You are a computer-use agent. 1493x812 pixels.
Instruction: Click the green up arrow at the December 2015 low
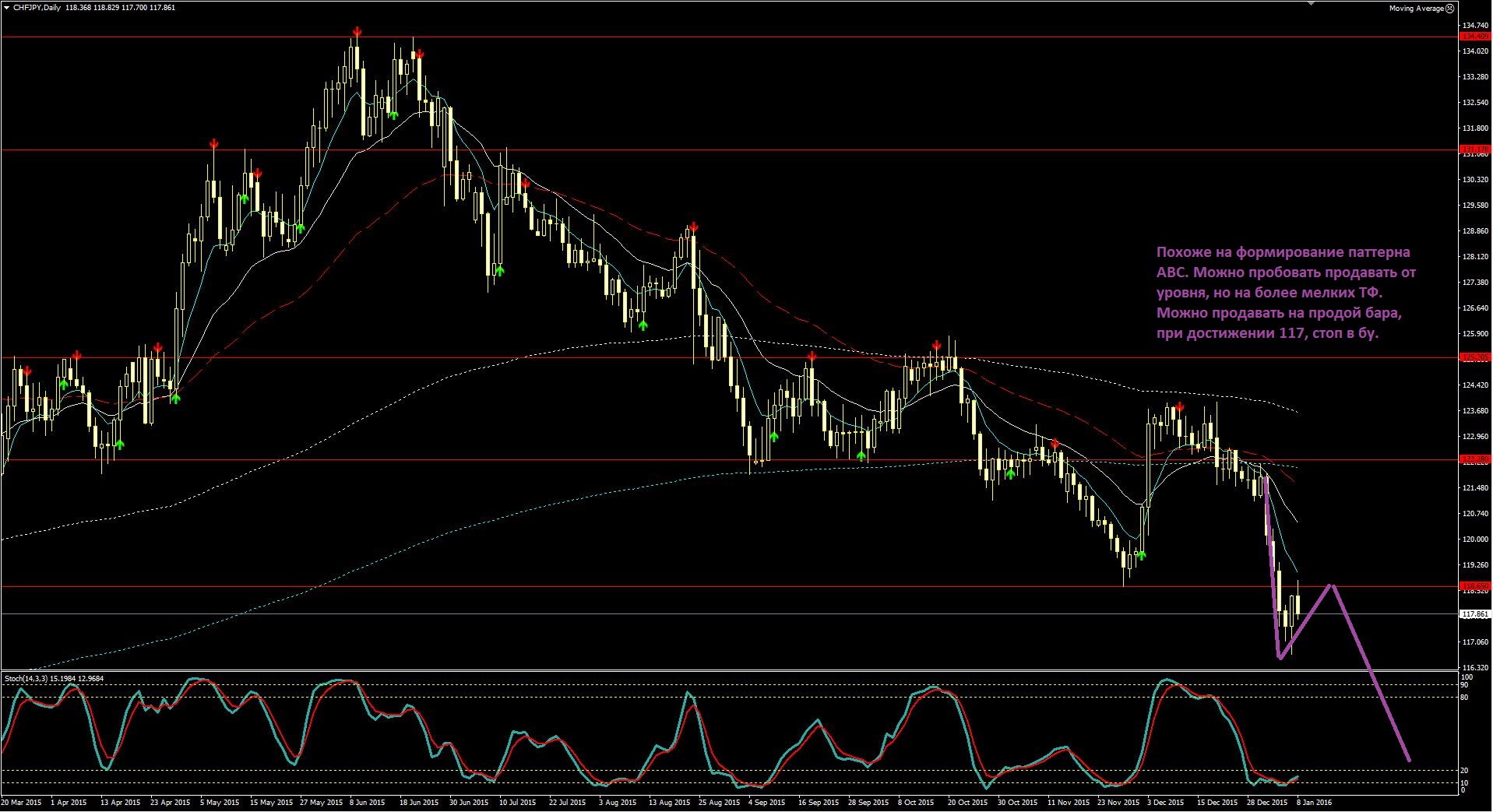click(1142, 555)
